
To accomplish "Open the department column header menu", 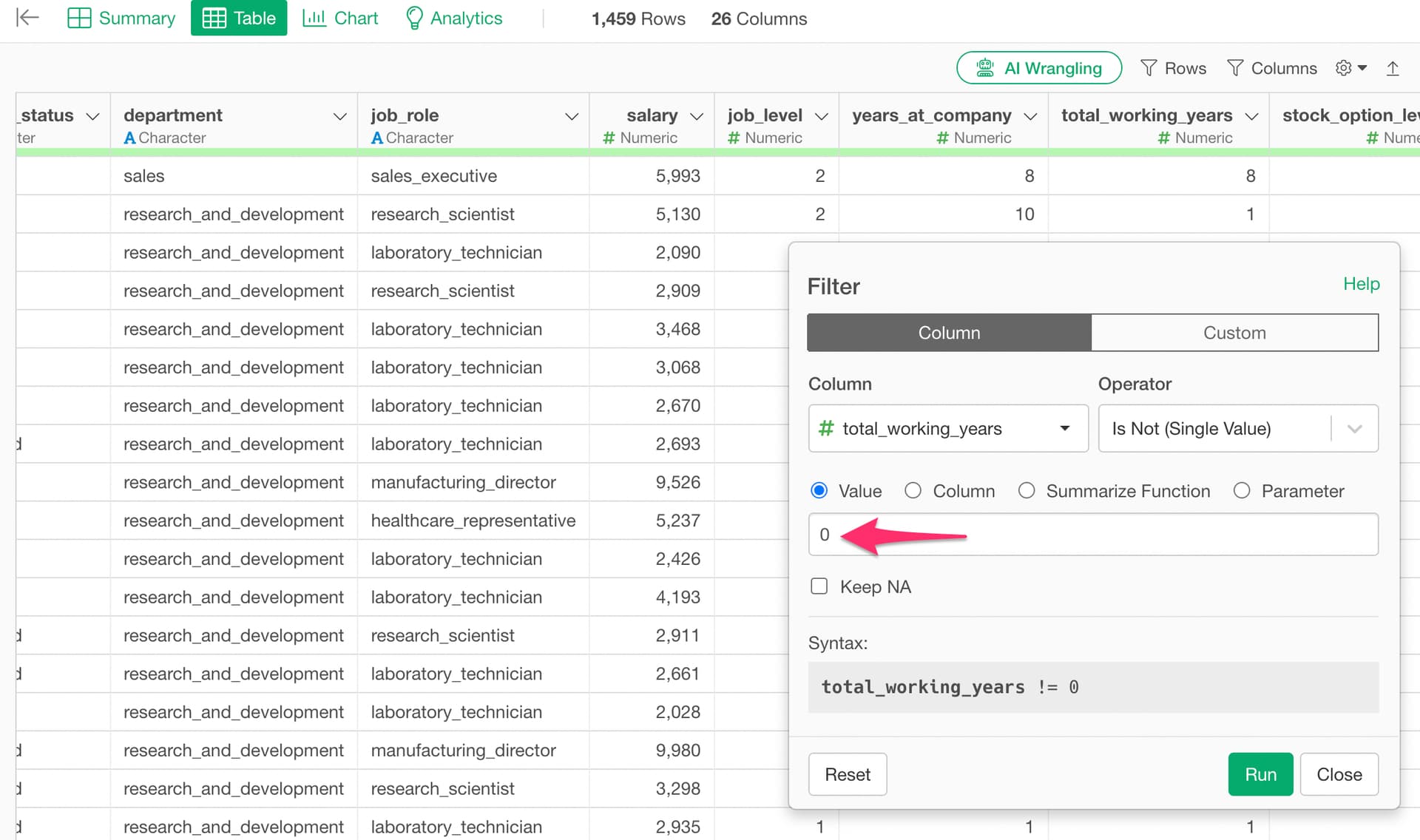I will [339, 116].
